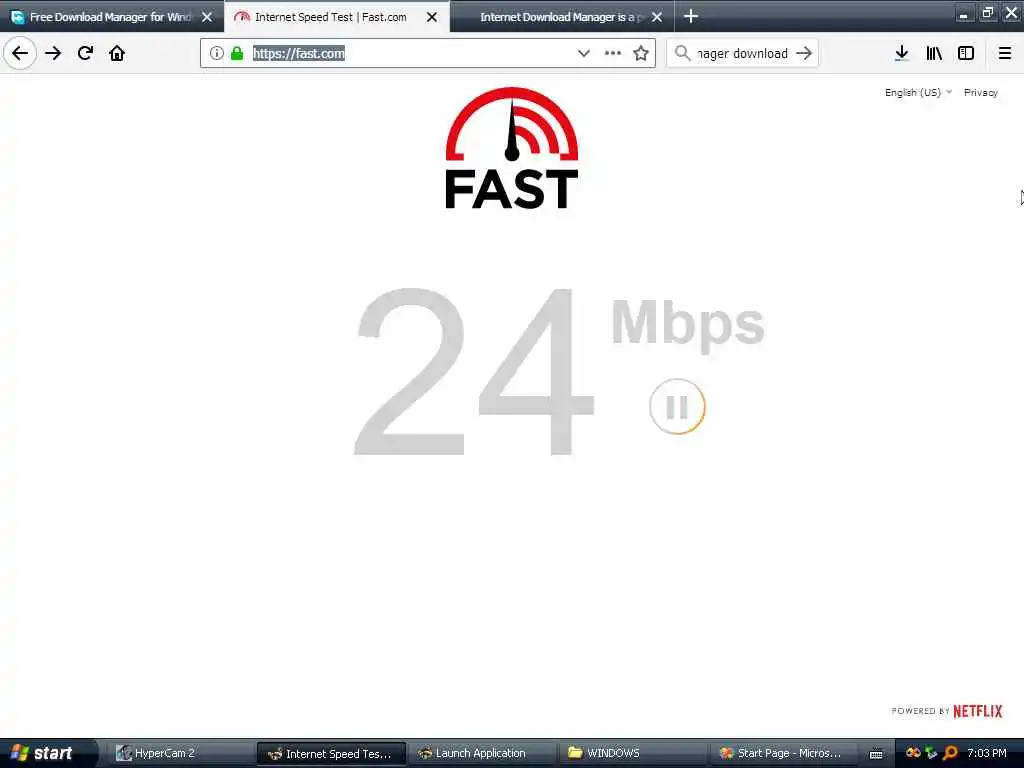Viewport: 1024px width, 768px height.
Task: Click the fast.com URL address field
Action: (411, 54)
